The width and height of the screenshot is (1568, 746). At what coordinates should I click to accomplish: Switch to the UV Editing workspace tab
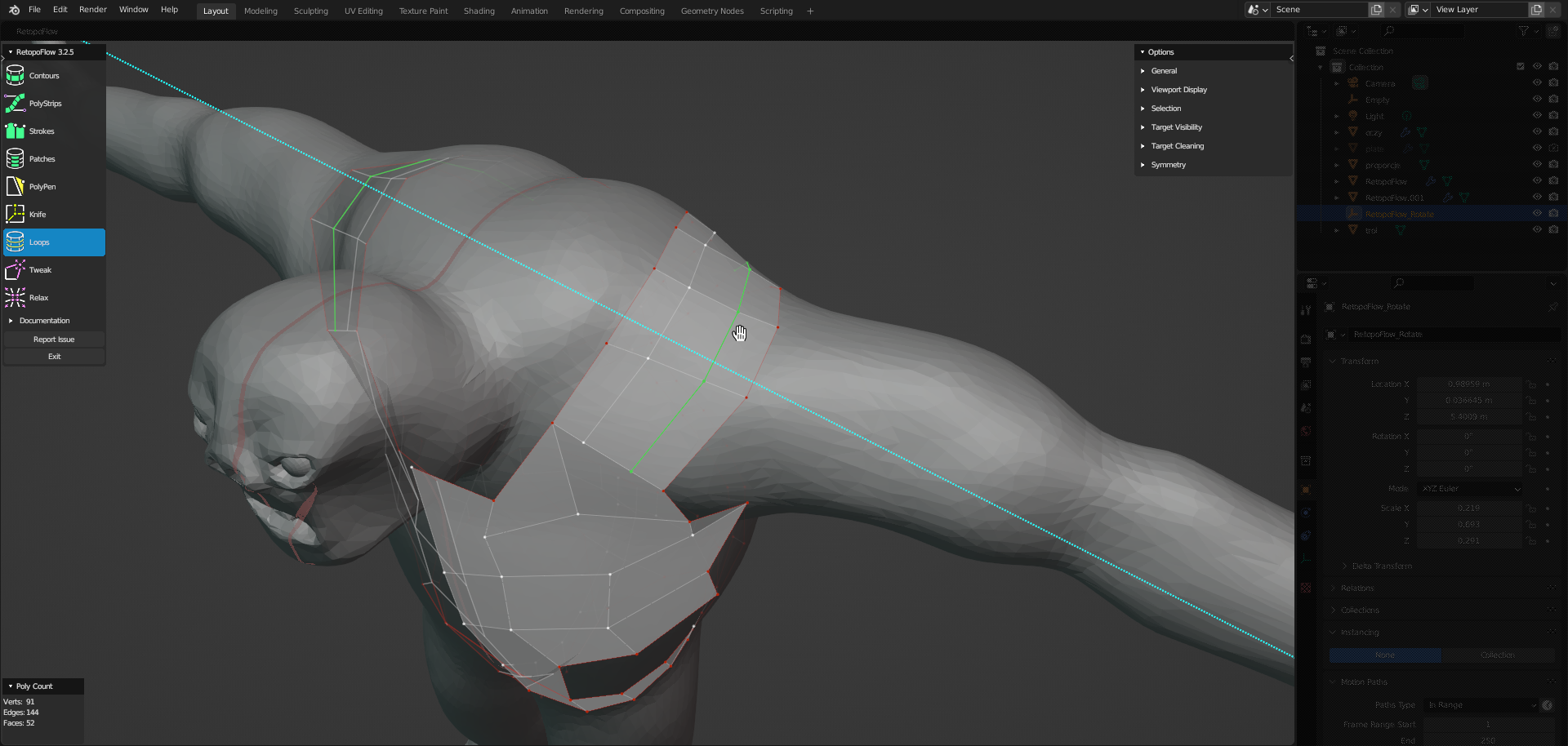363,11
